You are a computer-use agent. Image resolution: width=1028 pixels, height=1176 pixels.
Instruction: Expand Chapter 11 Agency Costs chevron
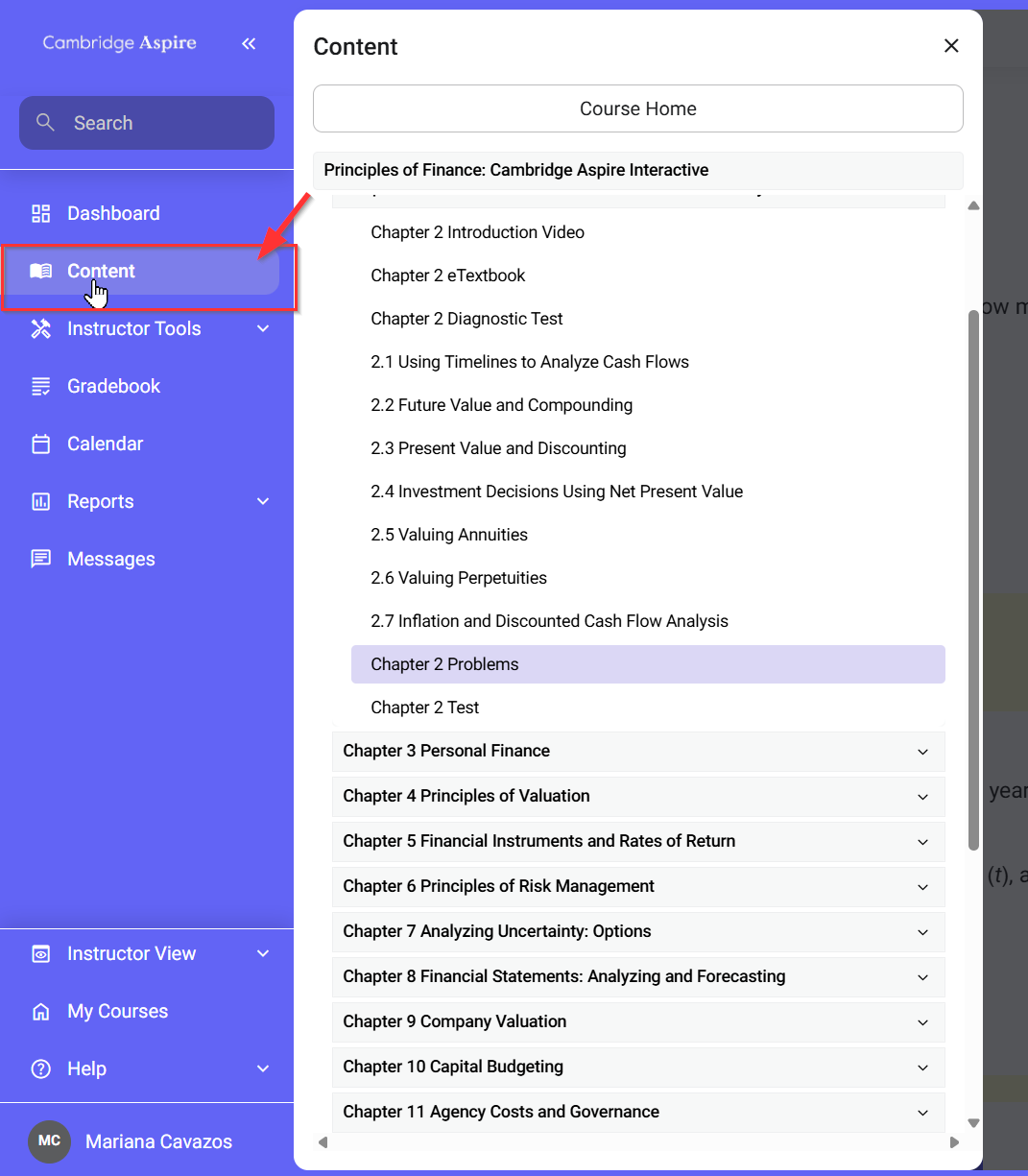pos(922,1113)
